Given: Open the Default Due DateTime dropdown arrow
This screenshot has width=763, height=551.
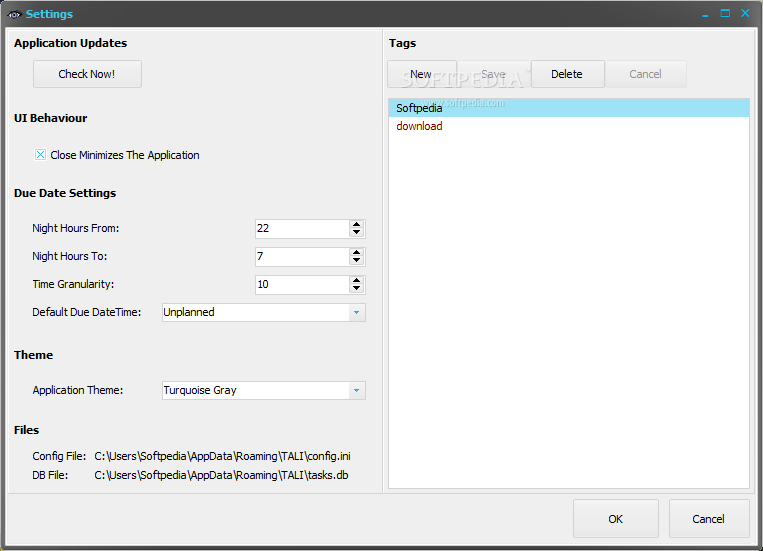Looking at the screenshot, I should point(357,312).
